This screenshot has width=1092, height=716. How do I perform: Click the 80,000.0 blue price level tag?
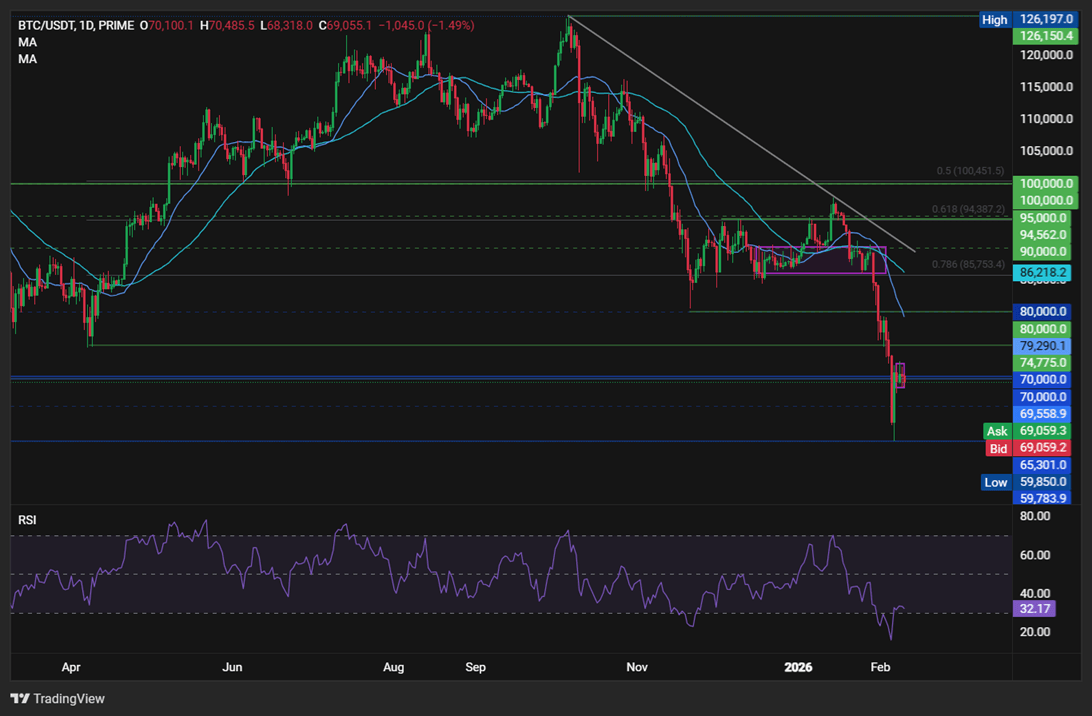(1043, 311)
